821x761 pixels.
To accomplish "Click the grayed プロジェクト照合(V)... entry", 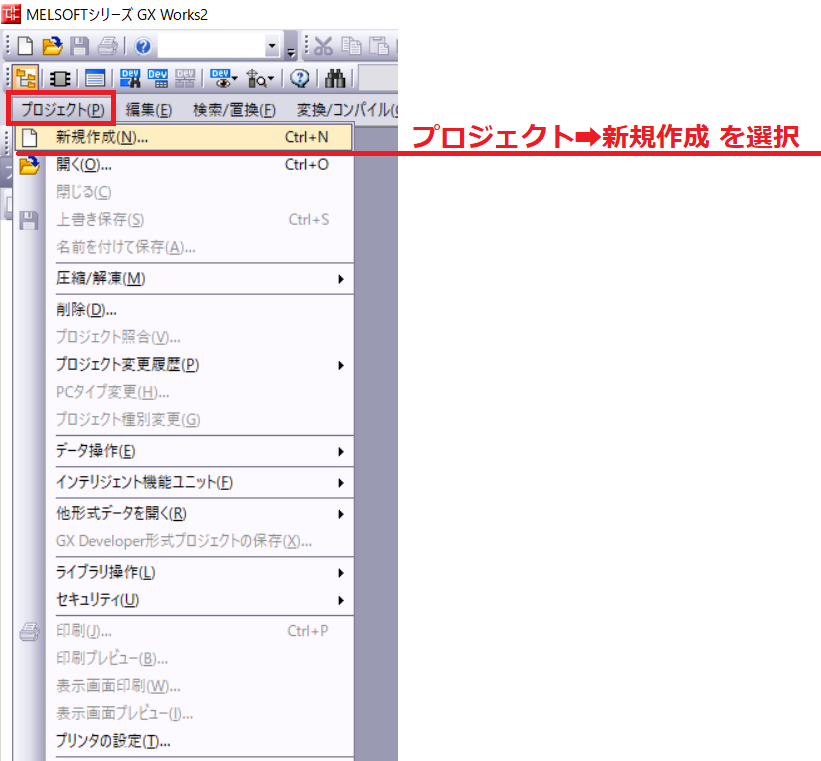I will click(184, 337).
